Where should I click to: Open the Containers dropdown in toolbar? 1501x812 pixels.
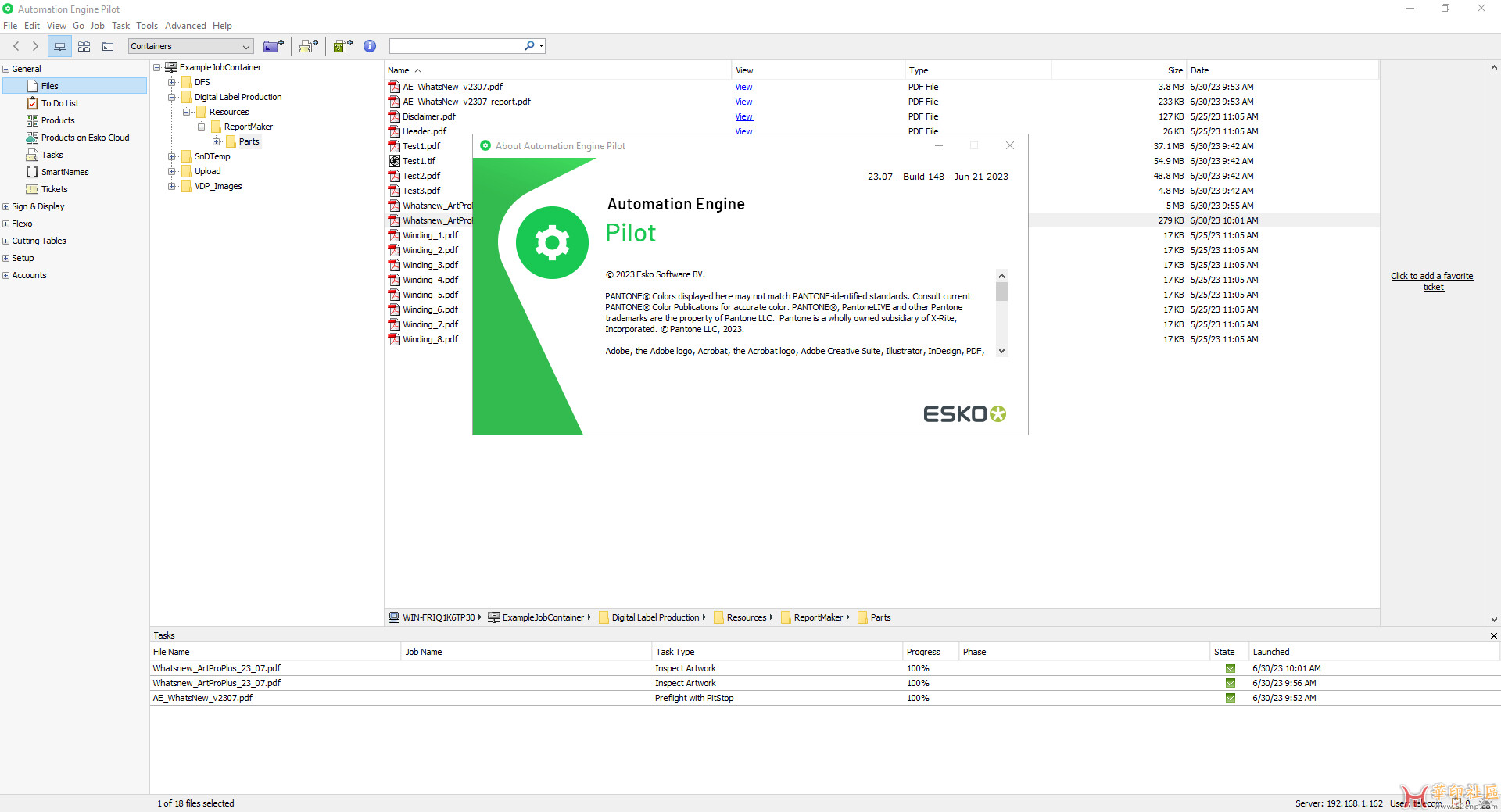191,46
